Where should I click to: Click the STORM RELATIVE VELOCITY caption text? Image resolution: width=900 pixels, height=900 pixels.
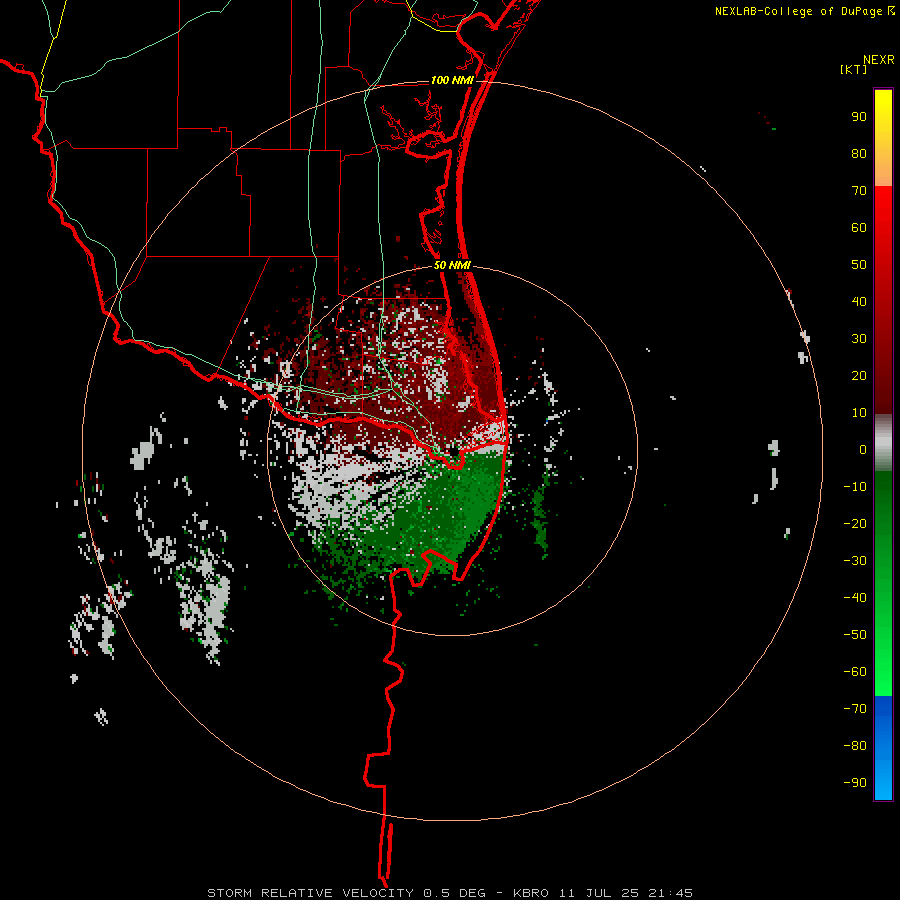coord(310,893)
